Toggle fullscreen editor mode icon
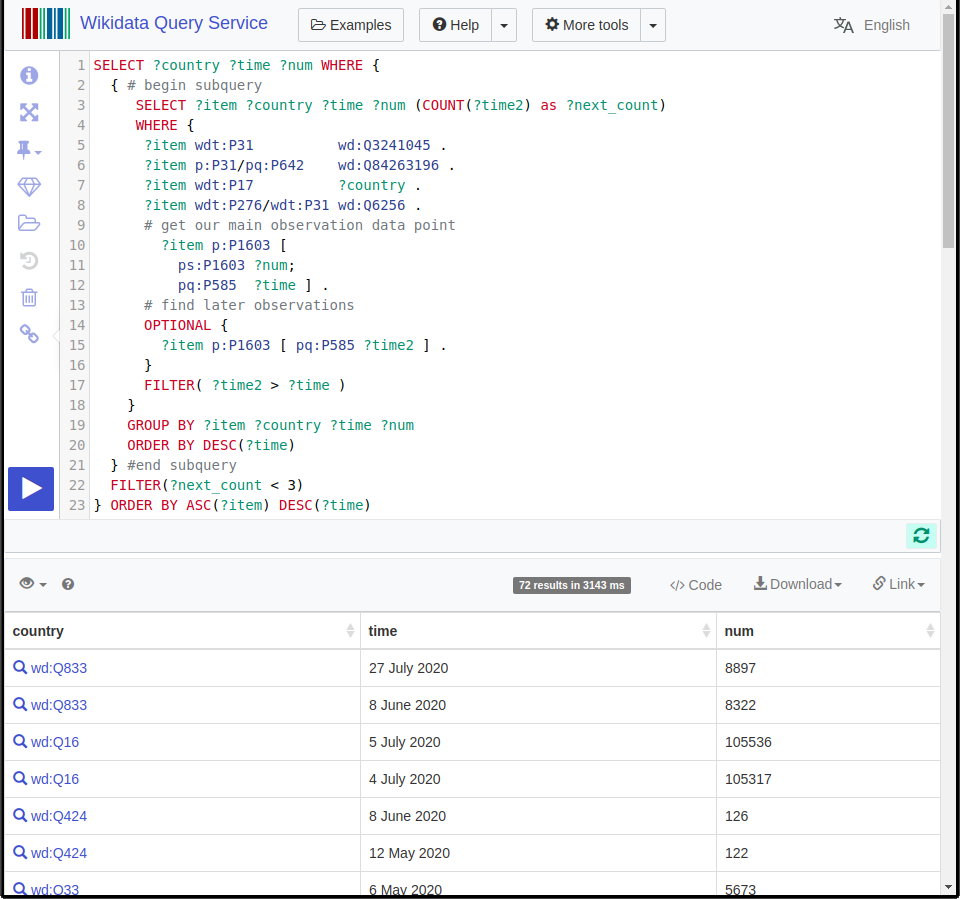Image resolution: width=960 pixels, height=899 pixels. (29, 112)
